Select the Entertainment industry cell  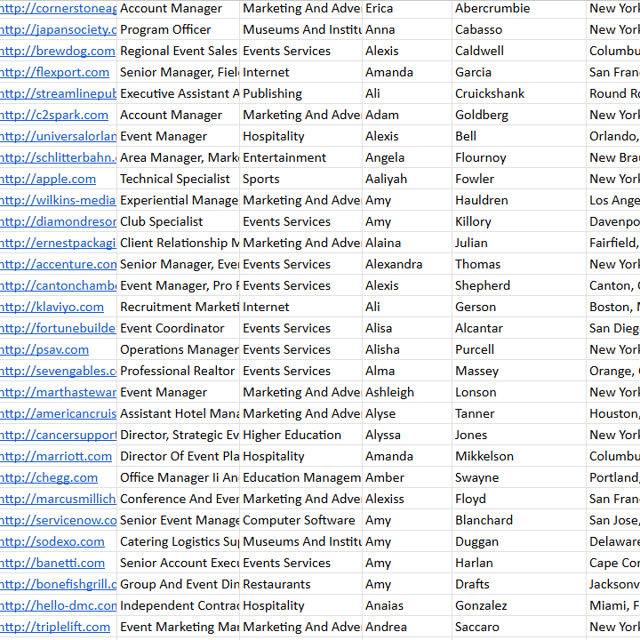point(301,158)
